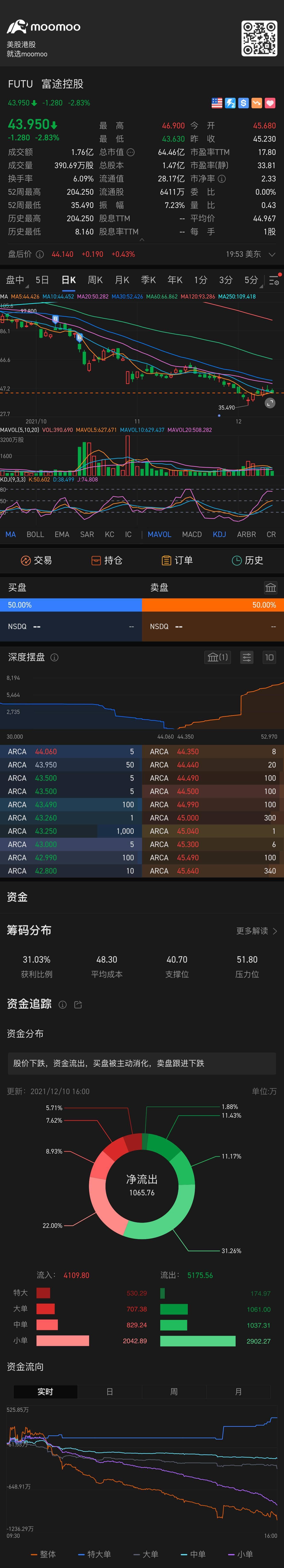This screenshot has height=1568, width=284.
Task: Toggle 整体 legend line
Action: [x=43, y=1554]
